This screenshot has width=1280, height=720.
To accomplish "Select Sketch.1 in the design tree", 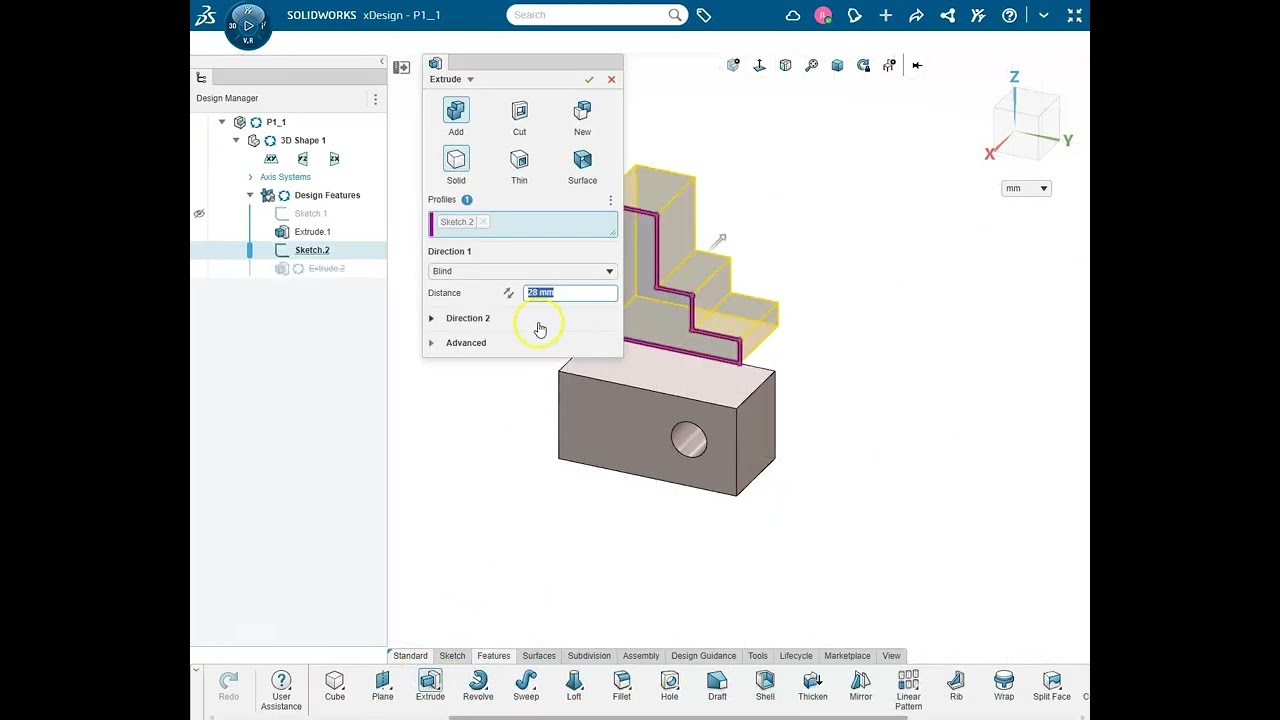I will coord(310,214).
